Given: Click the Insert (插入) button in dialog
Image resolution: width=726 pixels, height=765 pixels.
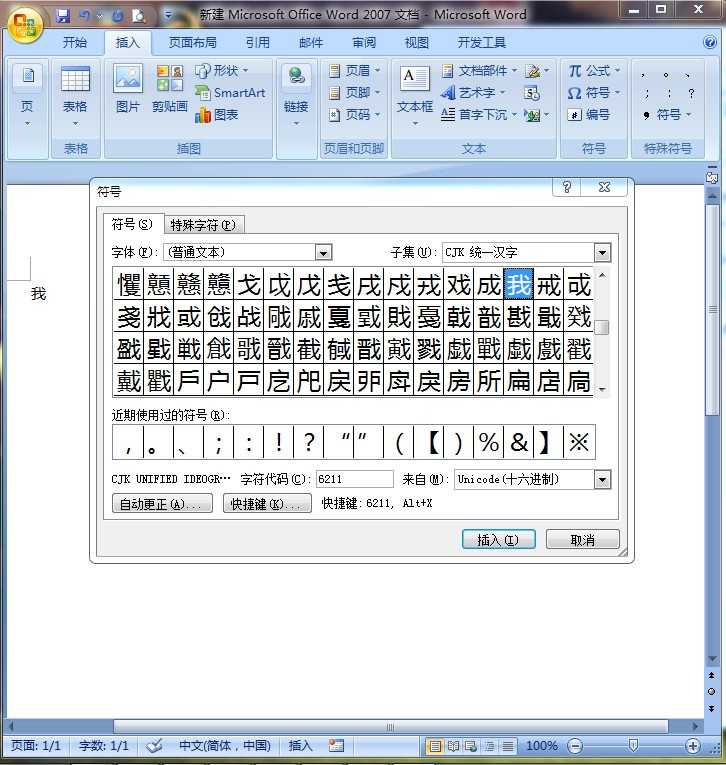Looking at the screenshot, I should (499, 540).
